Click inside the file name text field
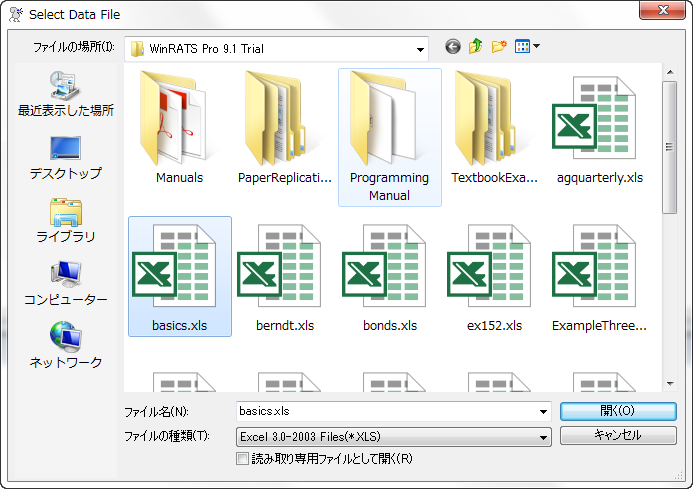The image size is (693, 489). click(385, 412)
